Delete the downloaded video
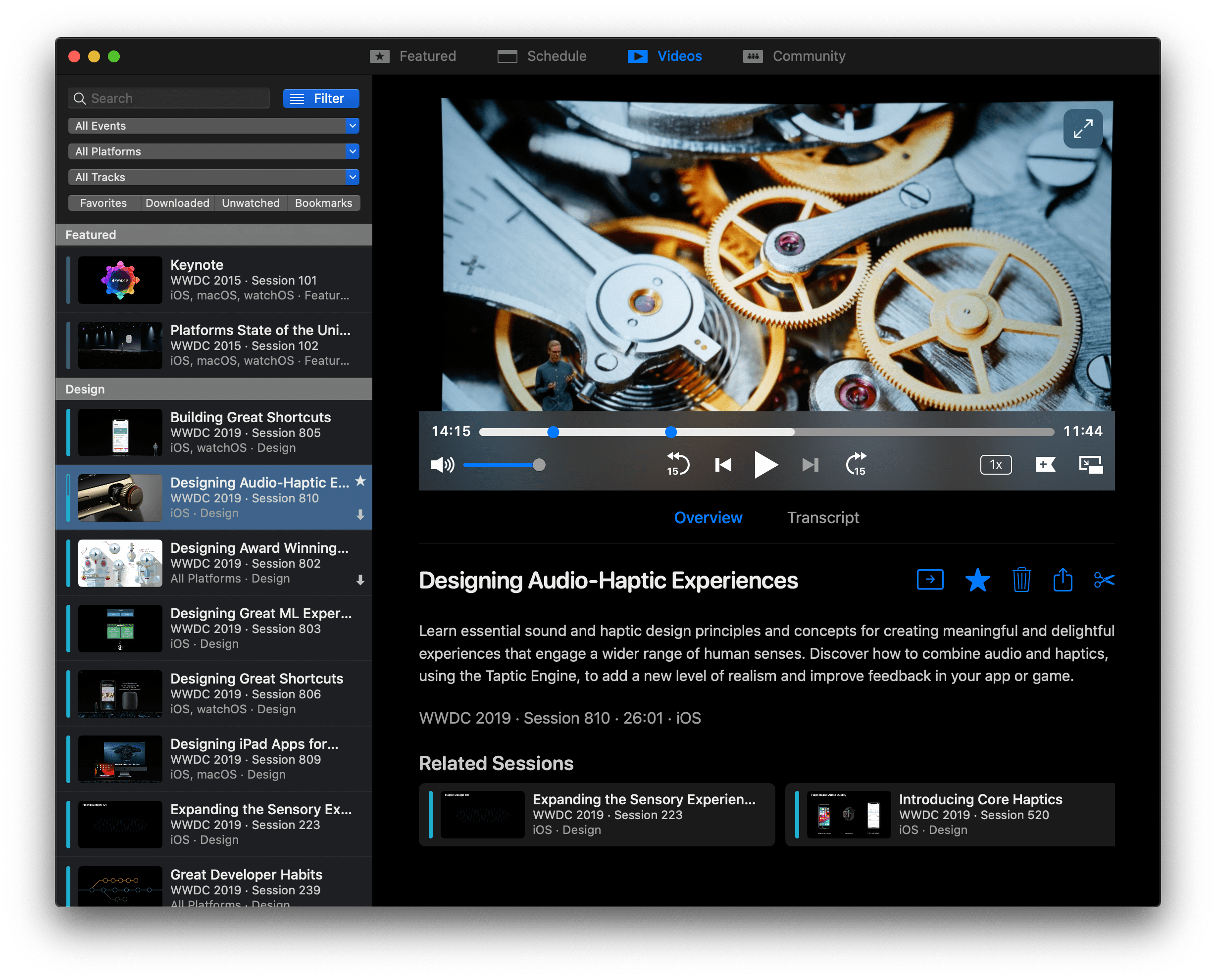 pyautogui.click(x=1021, y=579)
